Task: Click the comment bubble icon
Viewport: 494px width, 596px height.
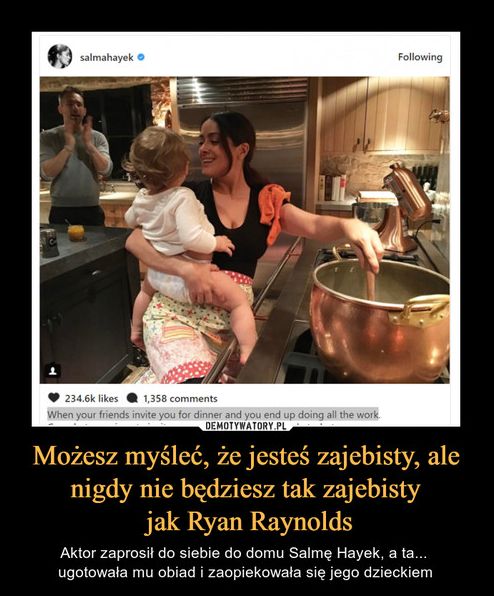Action: click(132, 398)
